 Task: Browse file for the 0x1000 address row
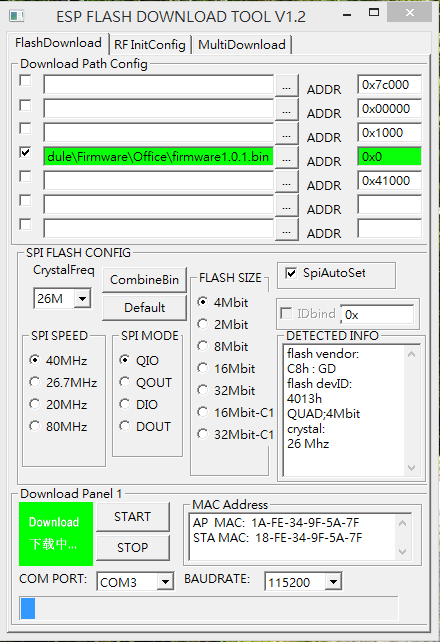pyautogui.click(x=287, y=133)
